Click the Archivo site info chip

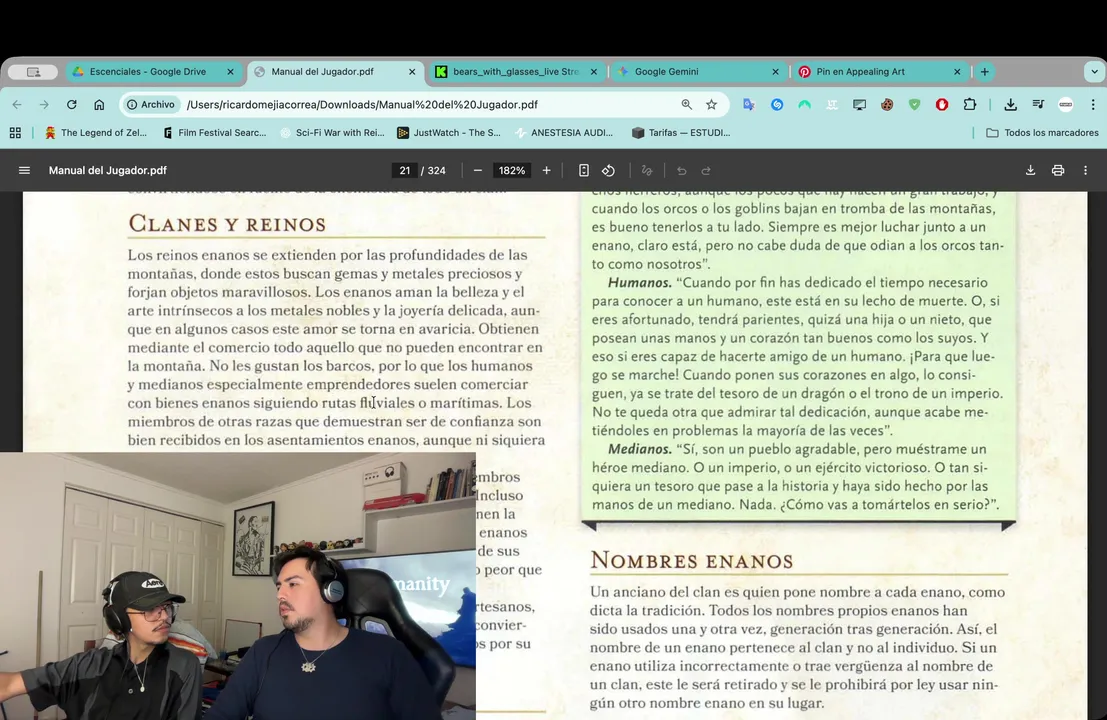[x=150, y=104]
